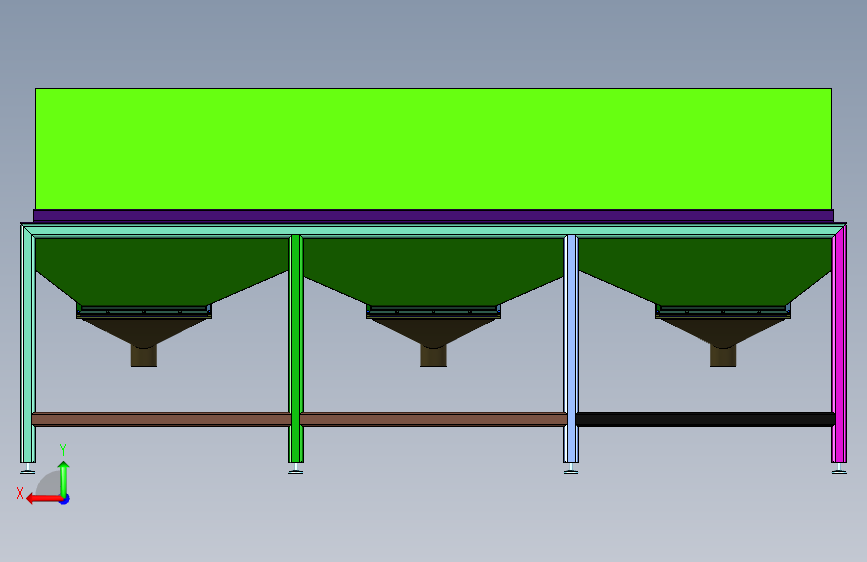Viewport: 867px width, 562px height.
Task: Select the green vertical frame leg
Action: pos(296,348)
